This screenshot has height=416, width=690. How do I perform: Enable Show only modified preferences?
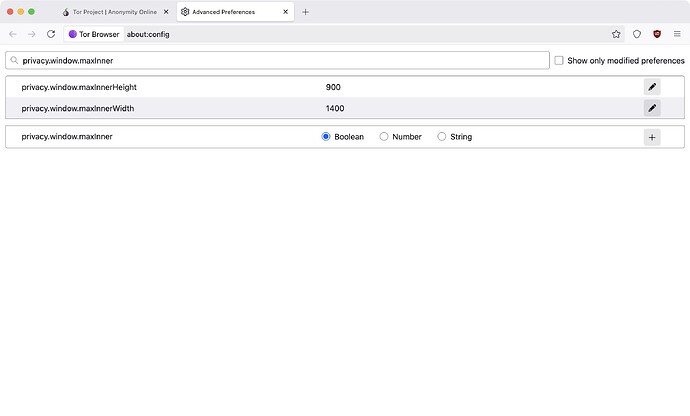click(559, 60)
